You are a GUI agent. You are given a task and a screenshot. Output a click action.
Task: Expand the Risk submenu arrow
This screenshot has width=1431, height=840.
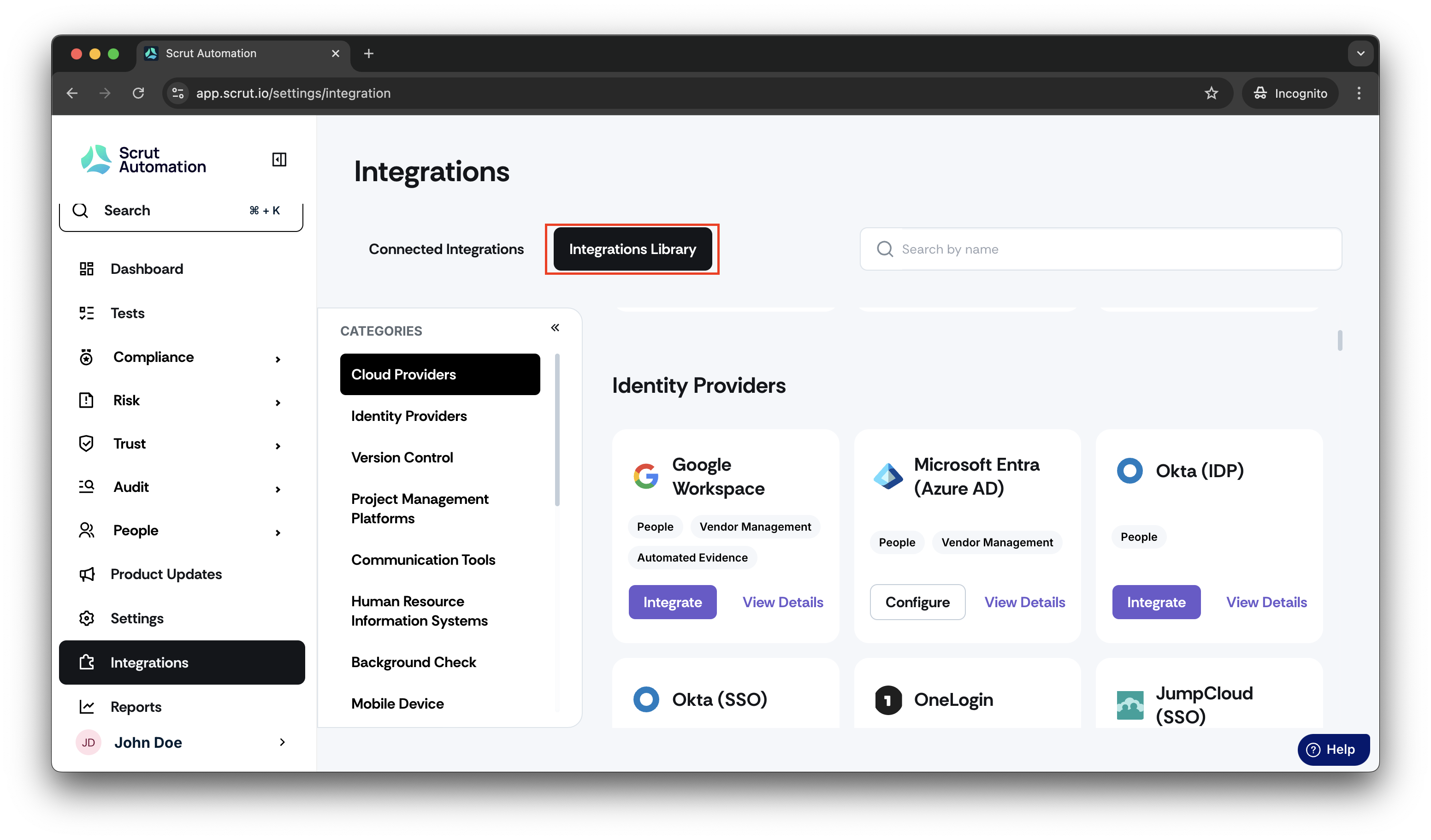click(x=278, y=402)
